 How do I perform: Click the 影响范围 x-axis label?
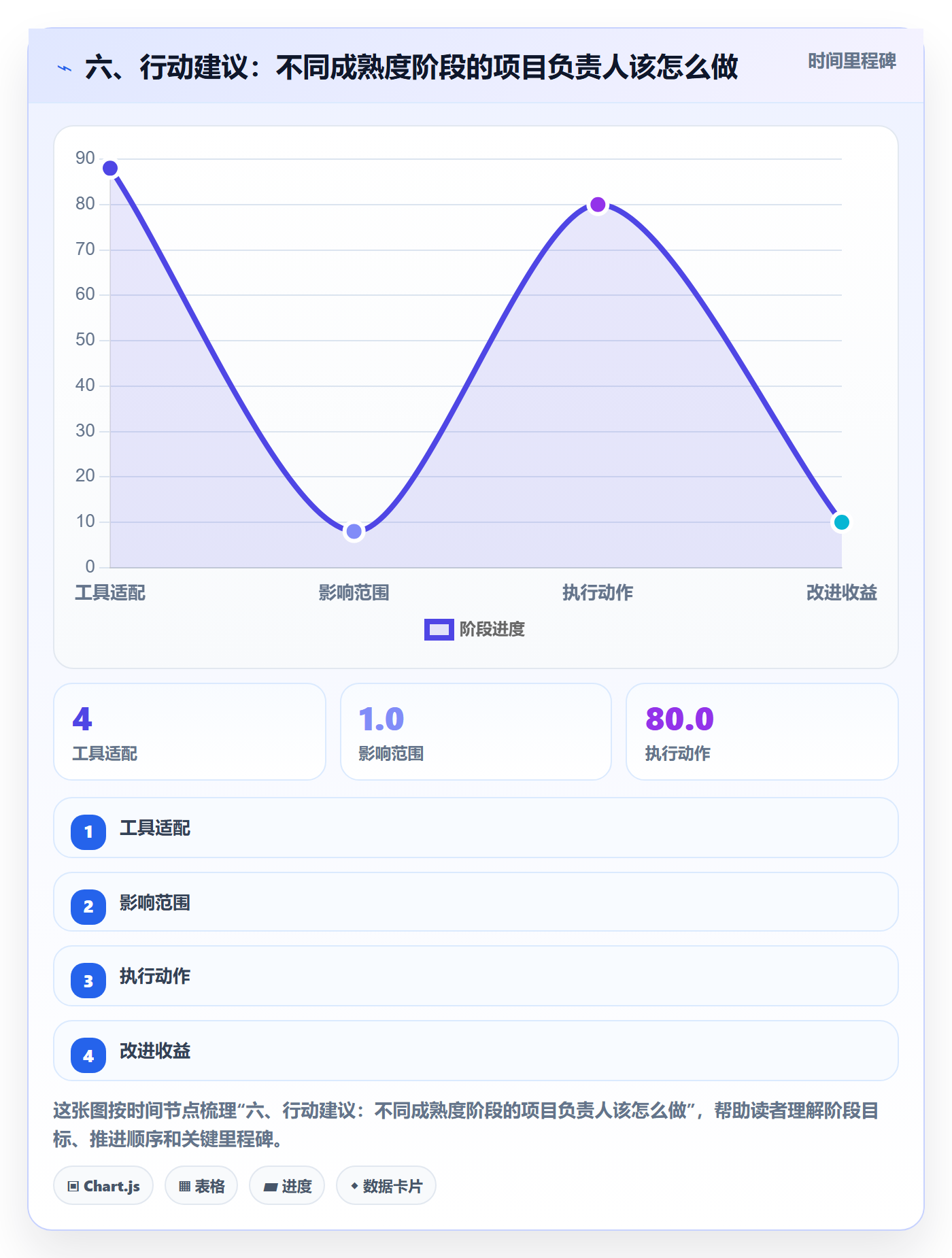pyautogui.click(x=354, y=593)
